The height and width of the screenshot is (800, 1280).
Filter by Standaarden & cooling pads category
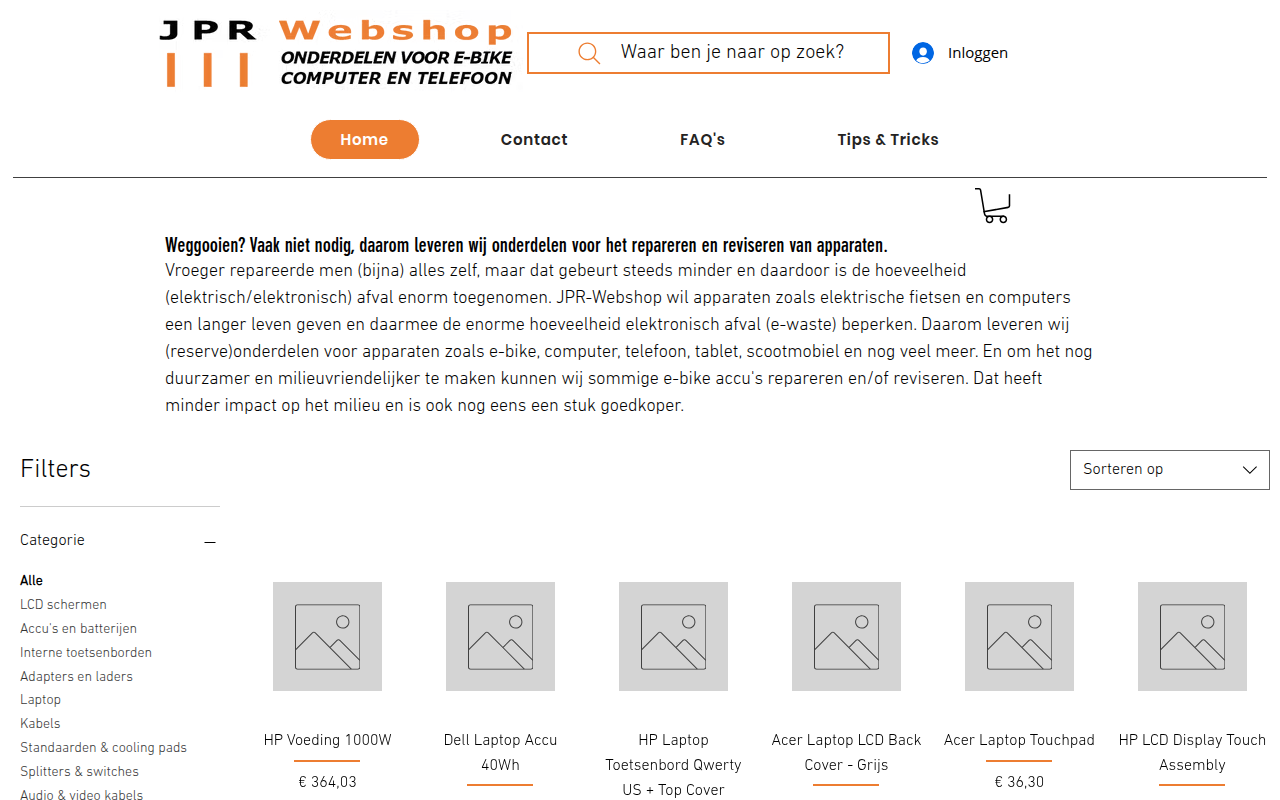point(103,748)
